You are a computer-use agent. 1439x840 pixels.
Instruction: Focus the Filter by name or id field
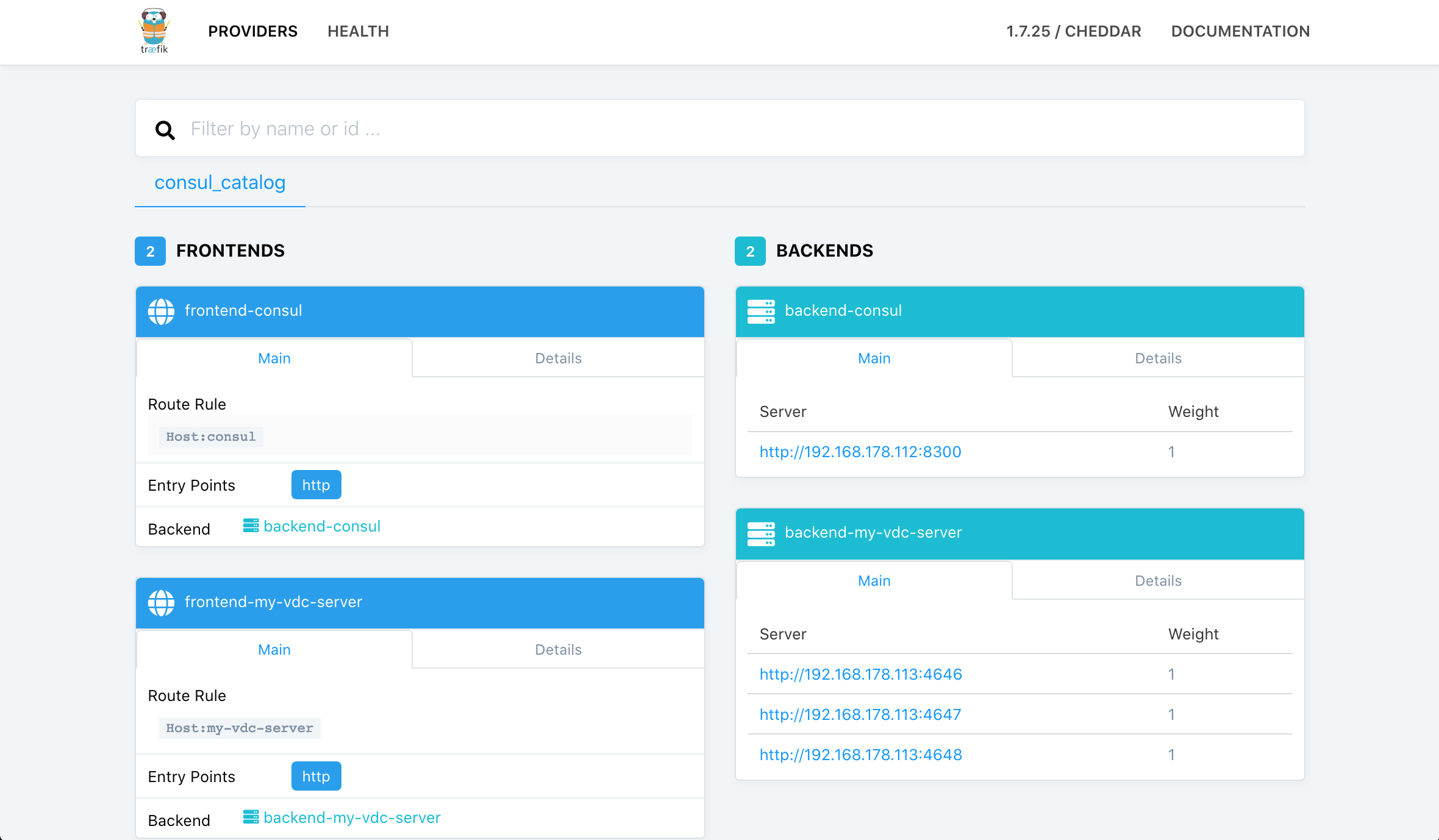pyautogui.click(x=719, y=129)
